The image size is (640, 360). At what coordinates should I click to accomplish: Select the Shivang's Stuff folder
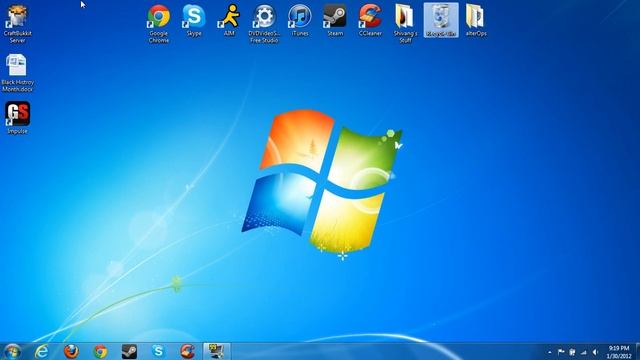[405, 24]
